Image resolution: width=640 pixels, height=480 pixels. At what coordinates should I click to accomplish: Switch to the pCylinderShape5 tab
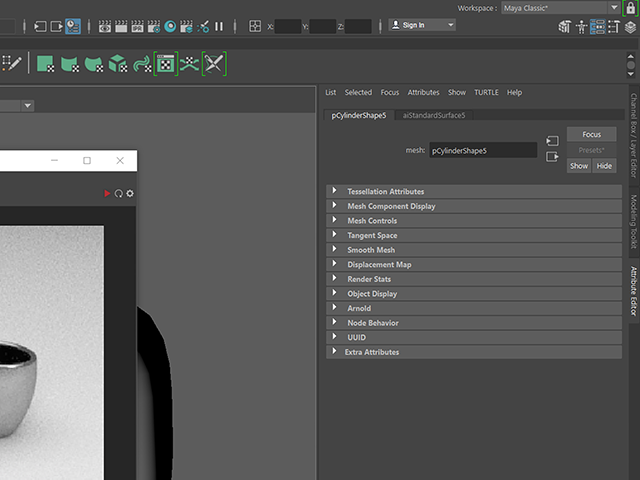point(359,116)
